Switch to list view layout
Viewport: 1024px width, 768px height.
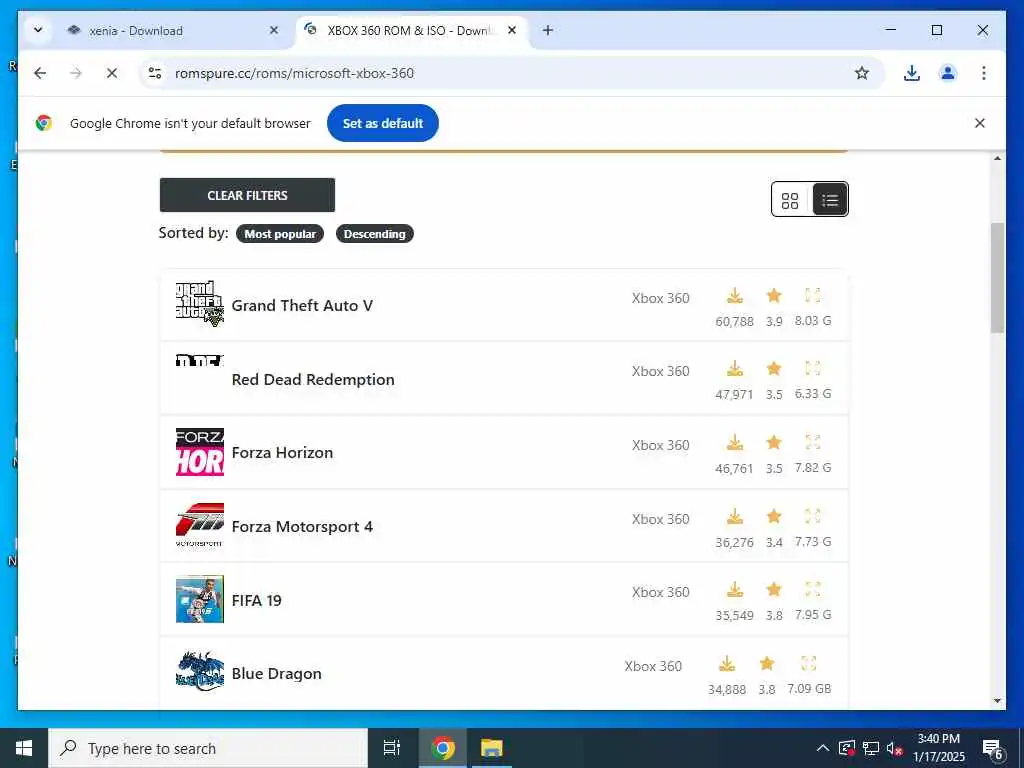pos(829,200)
